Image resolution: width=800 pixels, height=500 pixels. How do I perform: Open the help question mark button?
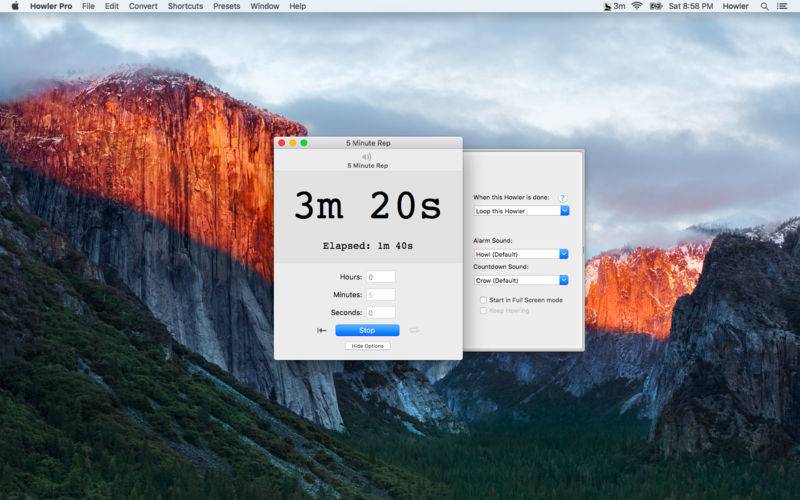[x=562, y=198]
